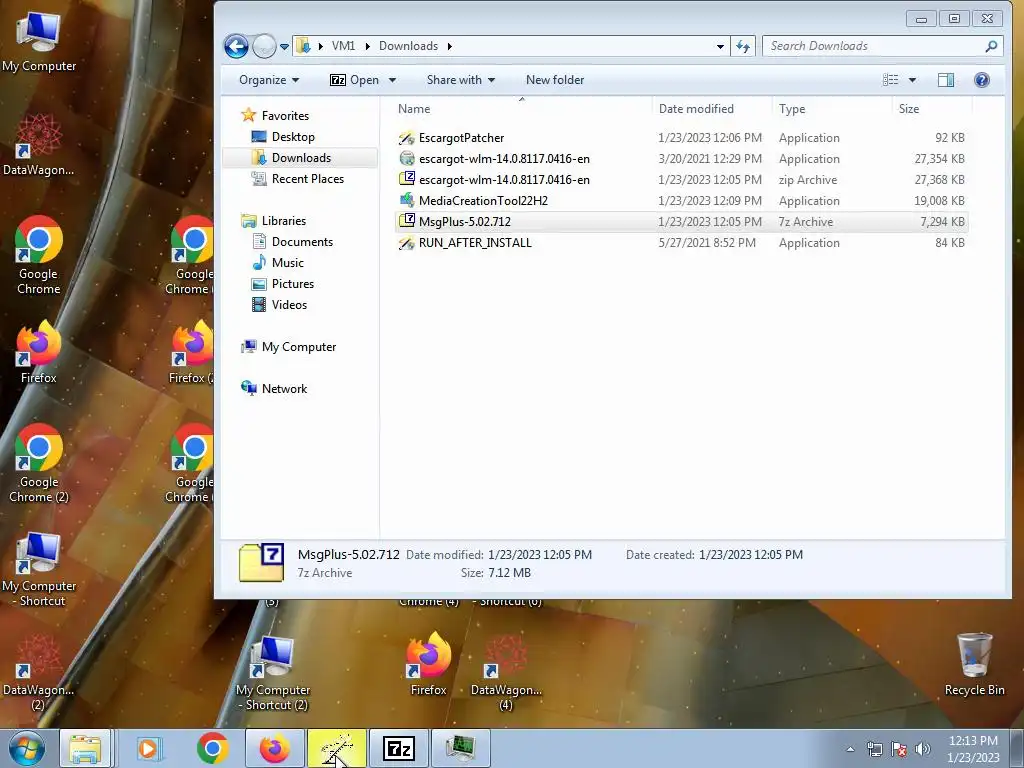Select the MediaCreationTool22H2 file icon
The height and width of the screenshot is (768, 1024).
pyautogui.click(x=407, y=200)
